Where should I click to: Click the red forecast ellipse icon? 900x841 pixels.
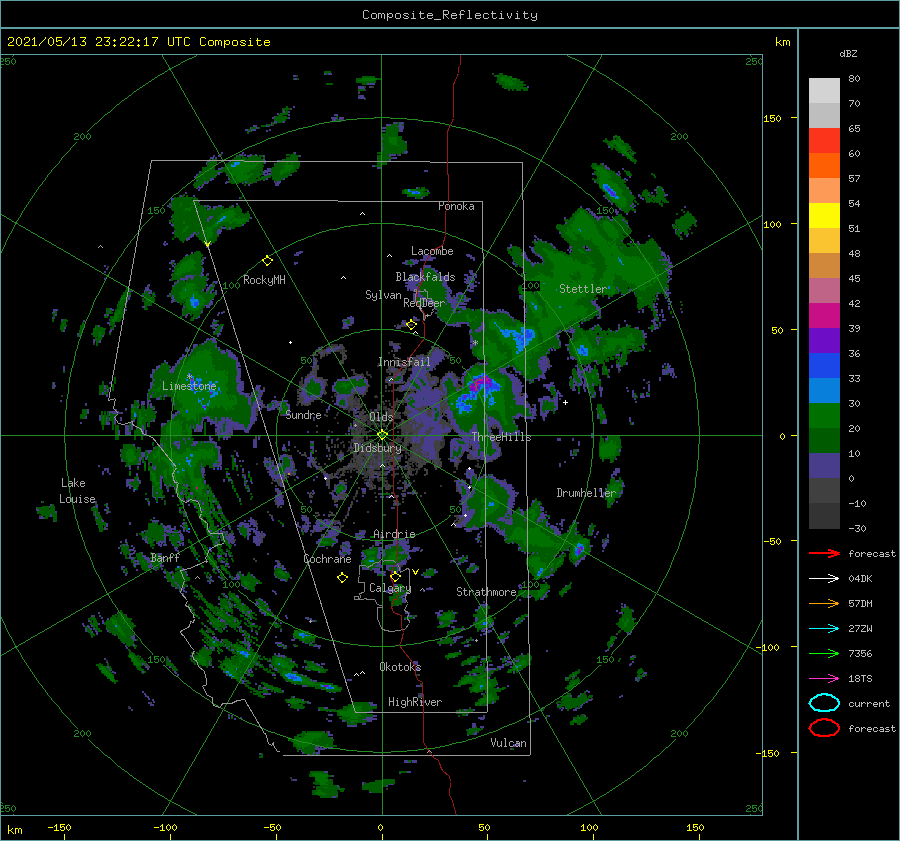click(x=824, y=728)
